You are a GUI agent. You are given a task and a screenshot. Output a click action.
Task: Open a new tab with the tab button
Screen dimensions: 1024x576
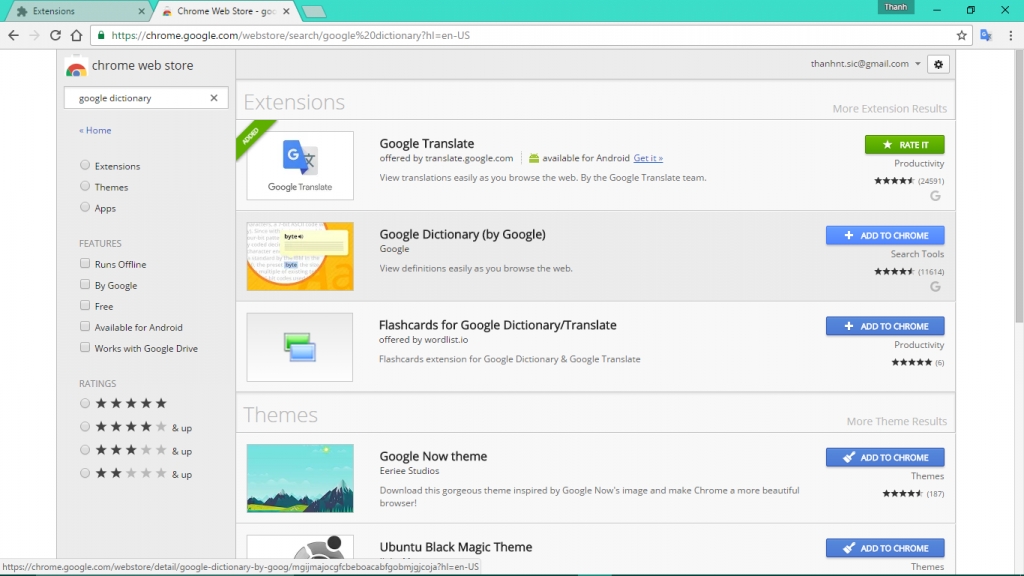click(314, 11)
